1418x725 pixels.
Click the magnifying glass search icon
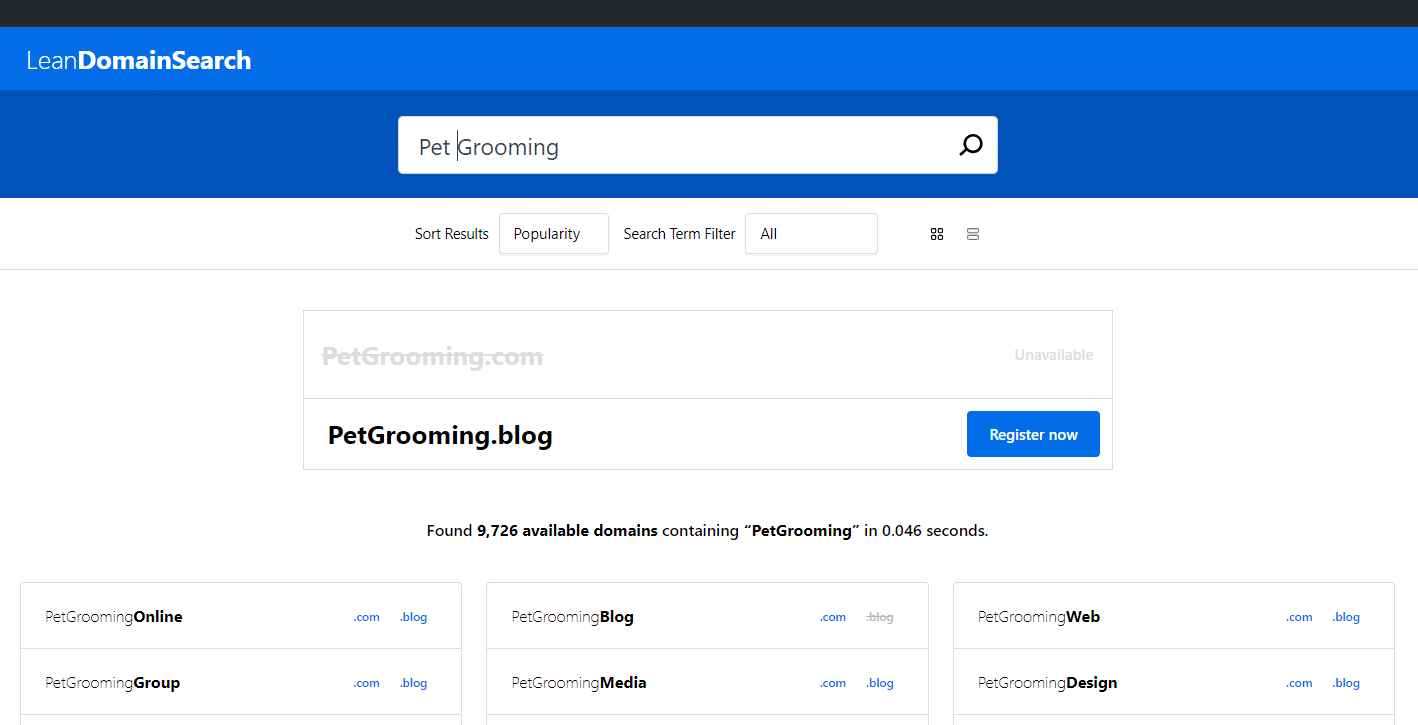(x=970, y=146)
